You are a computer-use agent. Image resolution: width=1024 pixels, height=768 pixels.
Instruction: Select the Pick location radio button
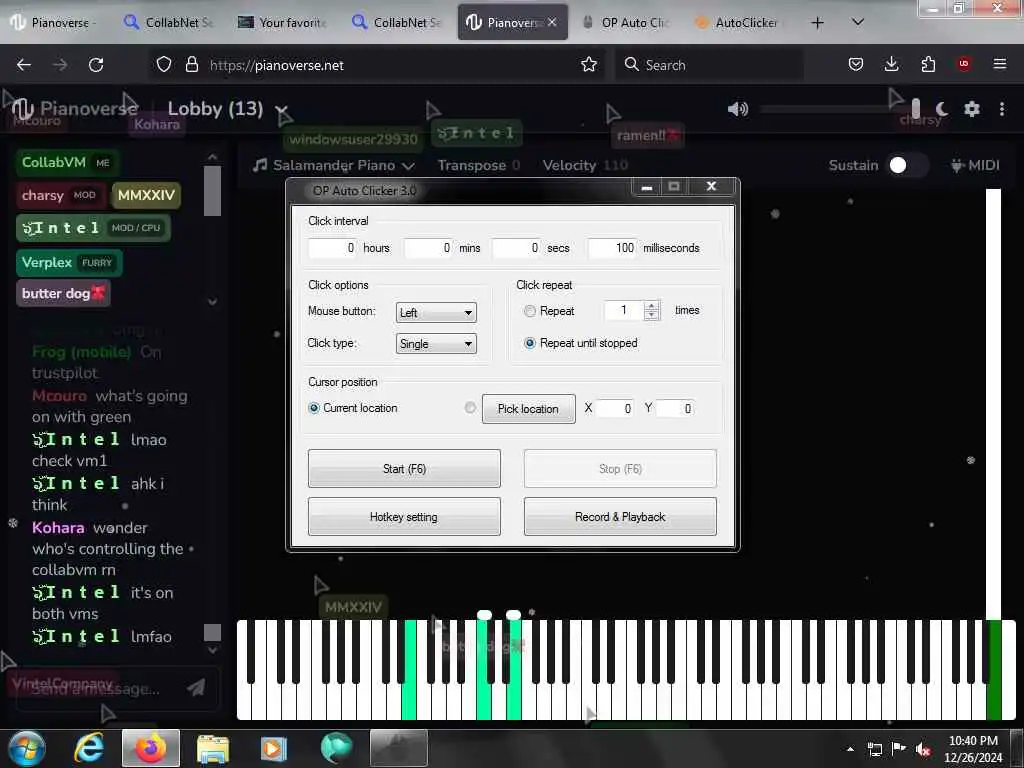click(470, 408)
